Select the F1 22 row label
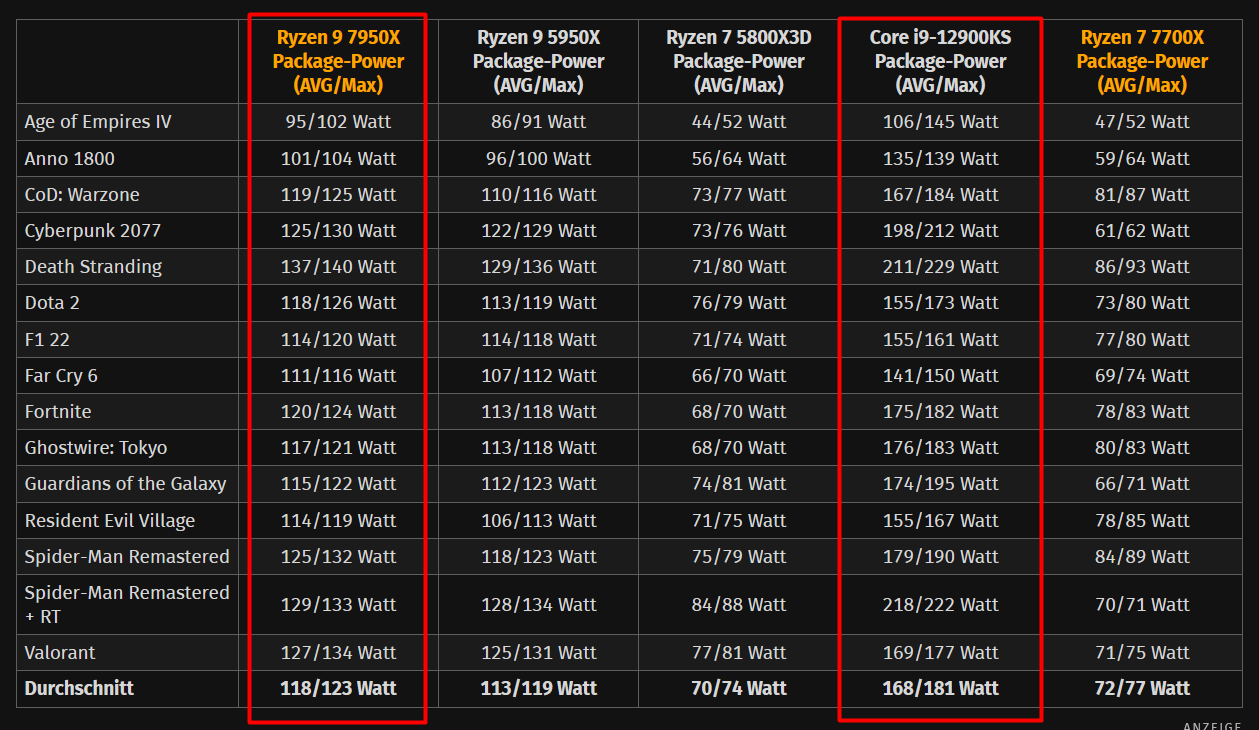This screenshot has width=1259, height=730. [47, 339]
